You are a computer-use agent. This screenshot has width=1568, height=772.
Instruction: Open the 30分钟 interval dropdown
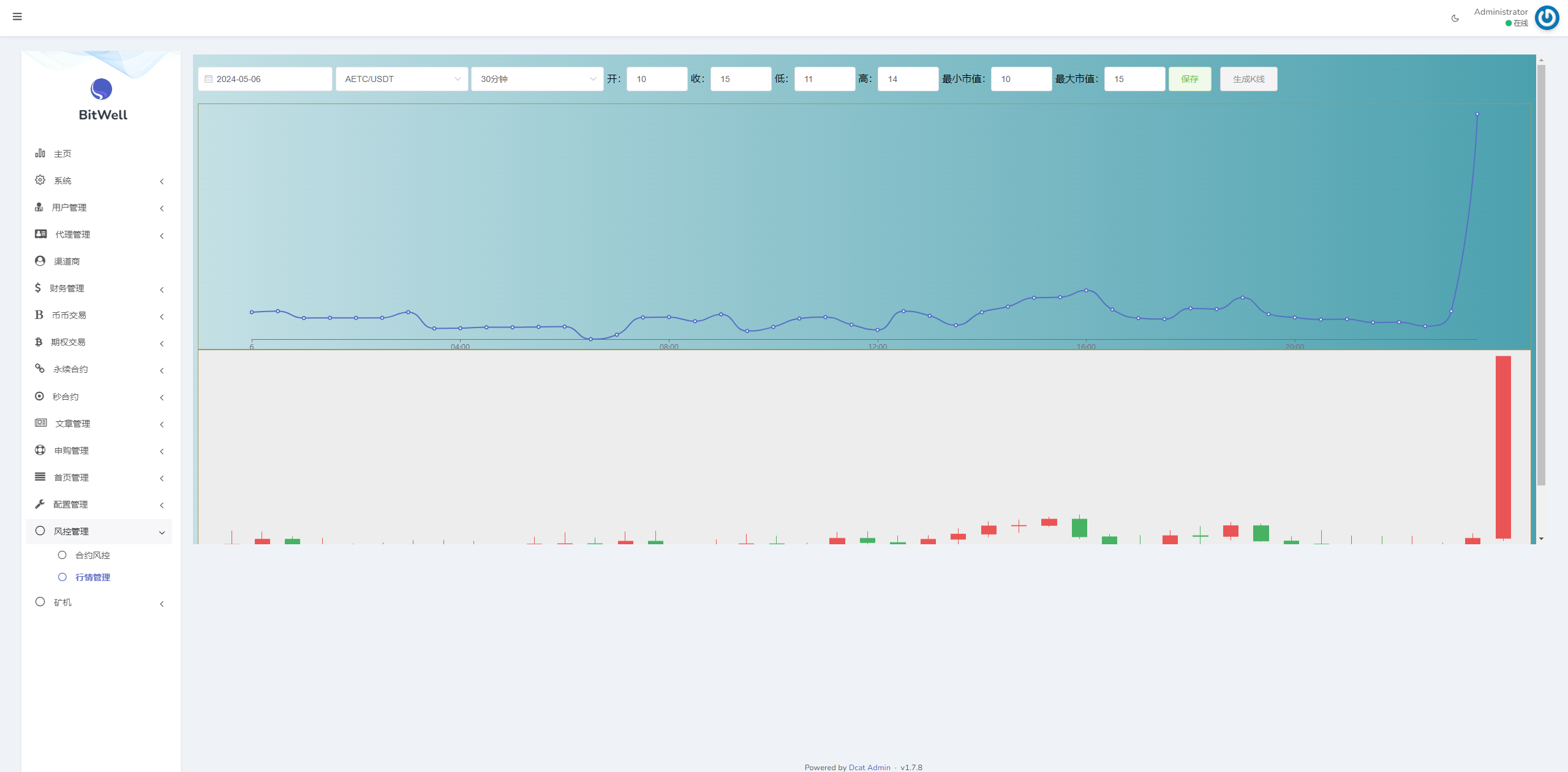537,79
